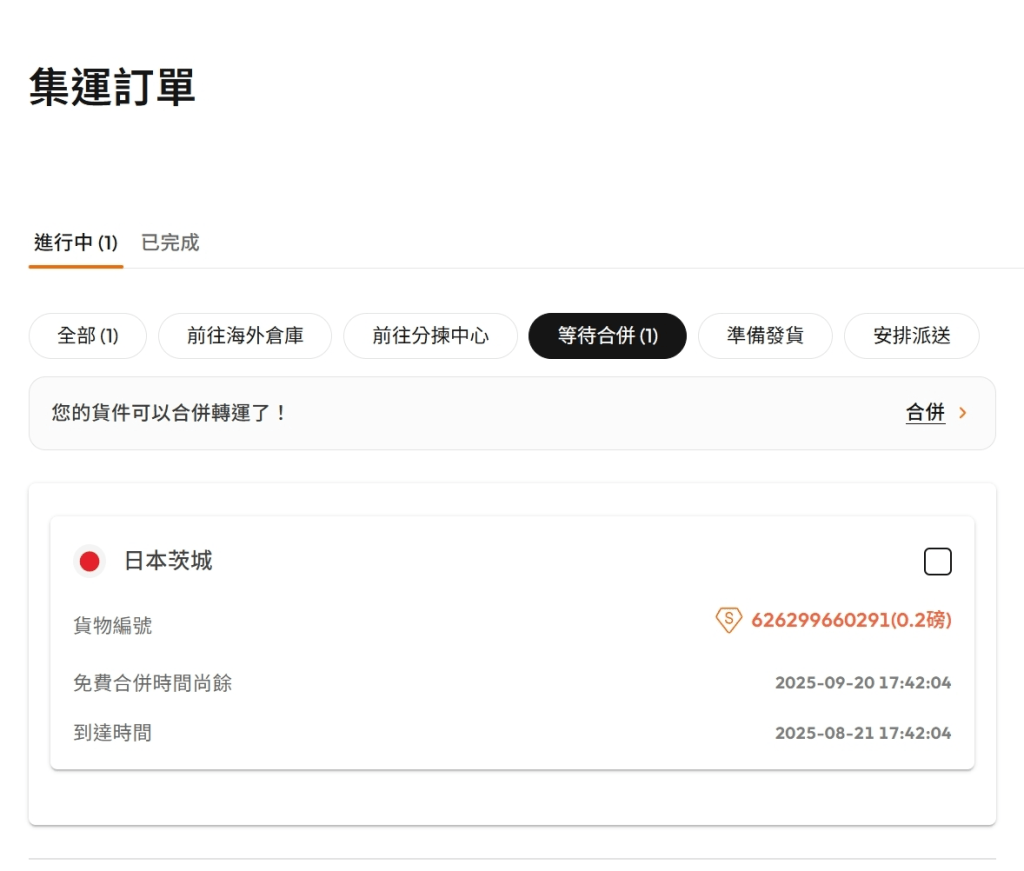The width and height of the screenshot is (1024, 871).
Task: Tick the checkbox for the 日本茨城 parcel
Action: [x=937, y=562]
